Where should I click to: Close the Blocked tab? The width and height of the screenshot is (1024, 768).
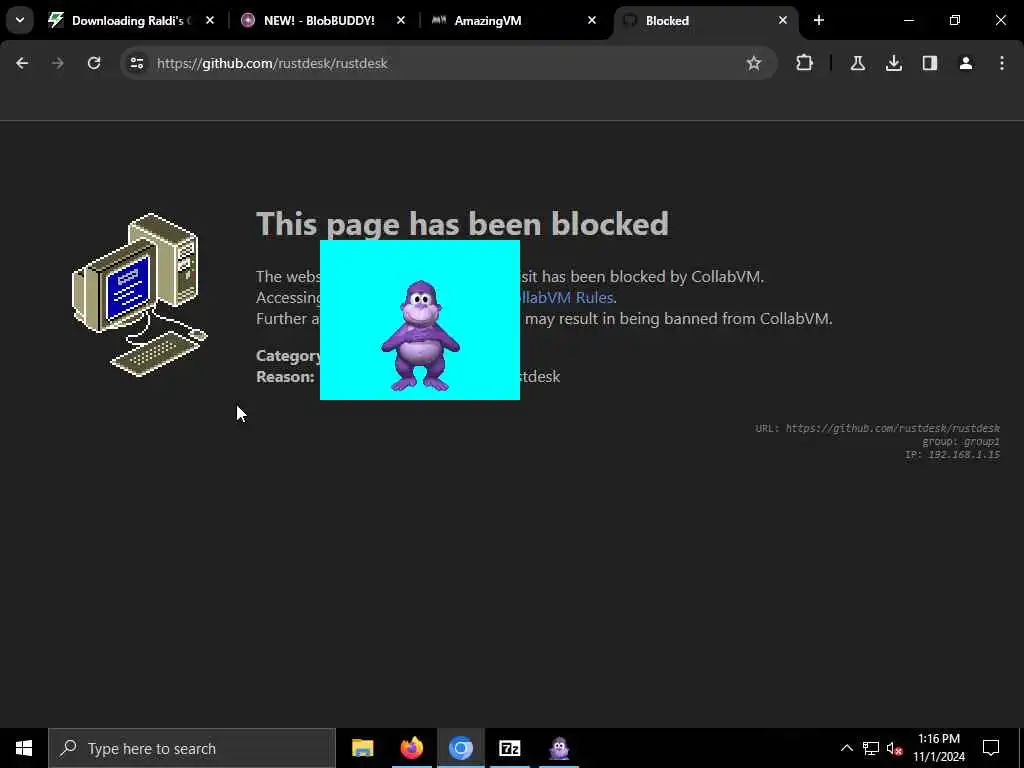[782, 20]
